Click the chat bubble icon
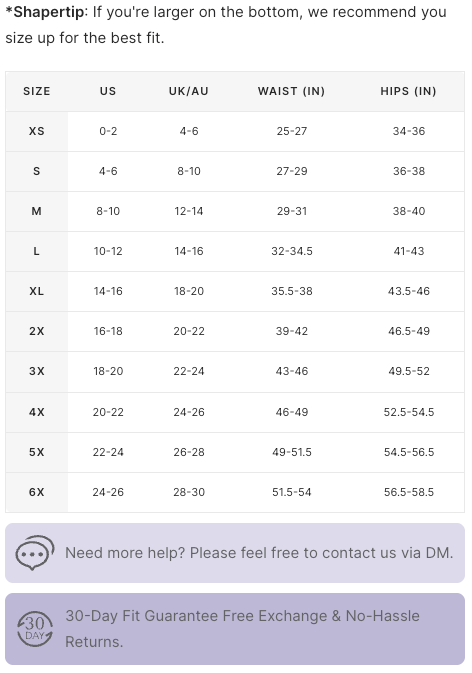Screen dimensions: 472x673 [35, 552]
